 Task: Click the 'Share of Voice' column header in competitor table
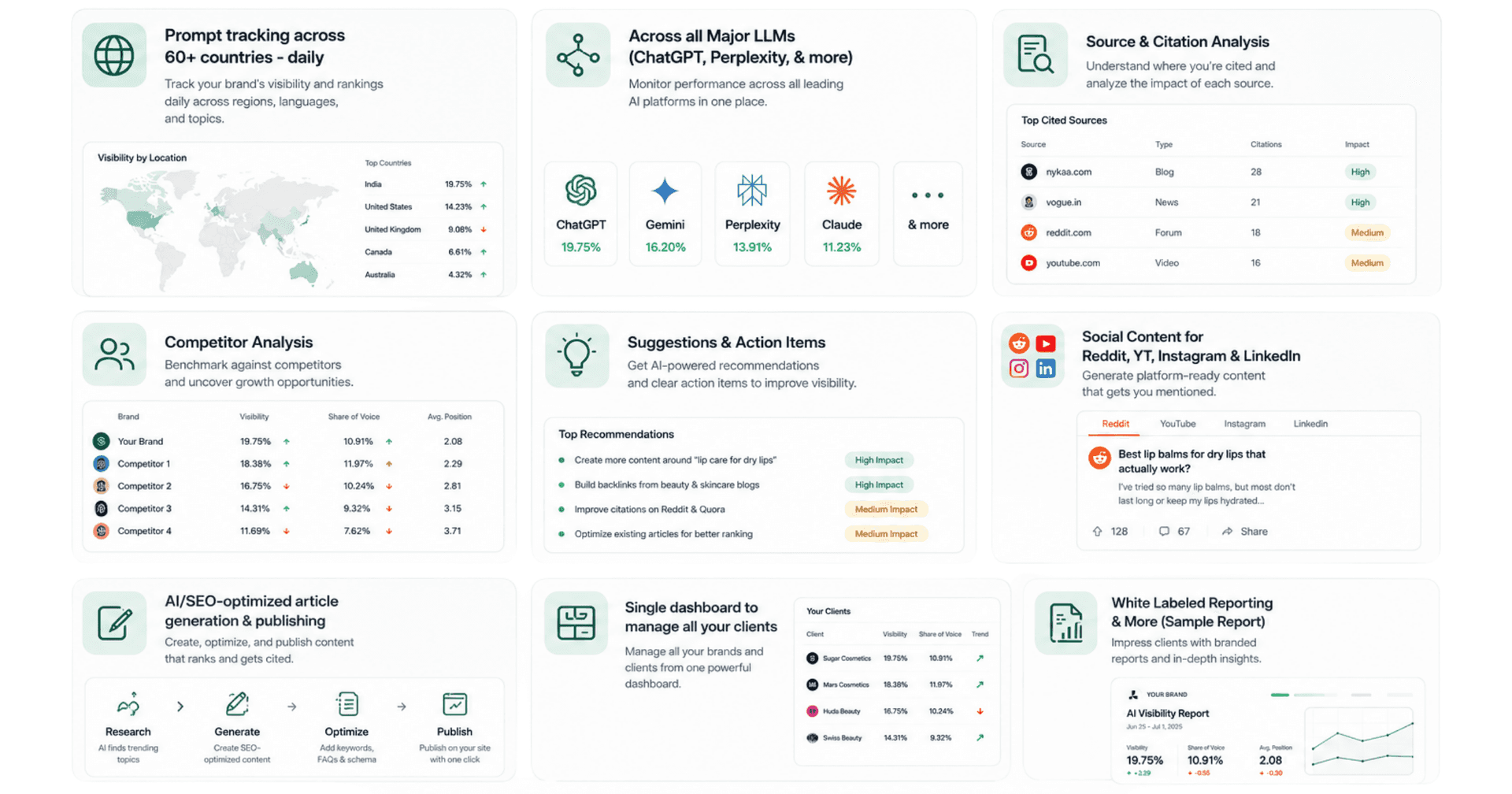(x=354, y=417)
